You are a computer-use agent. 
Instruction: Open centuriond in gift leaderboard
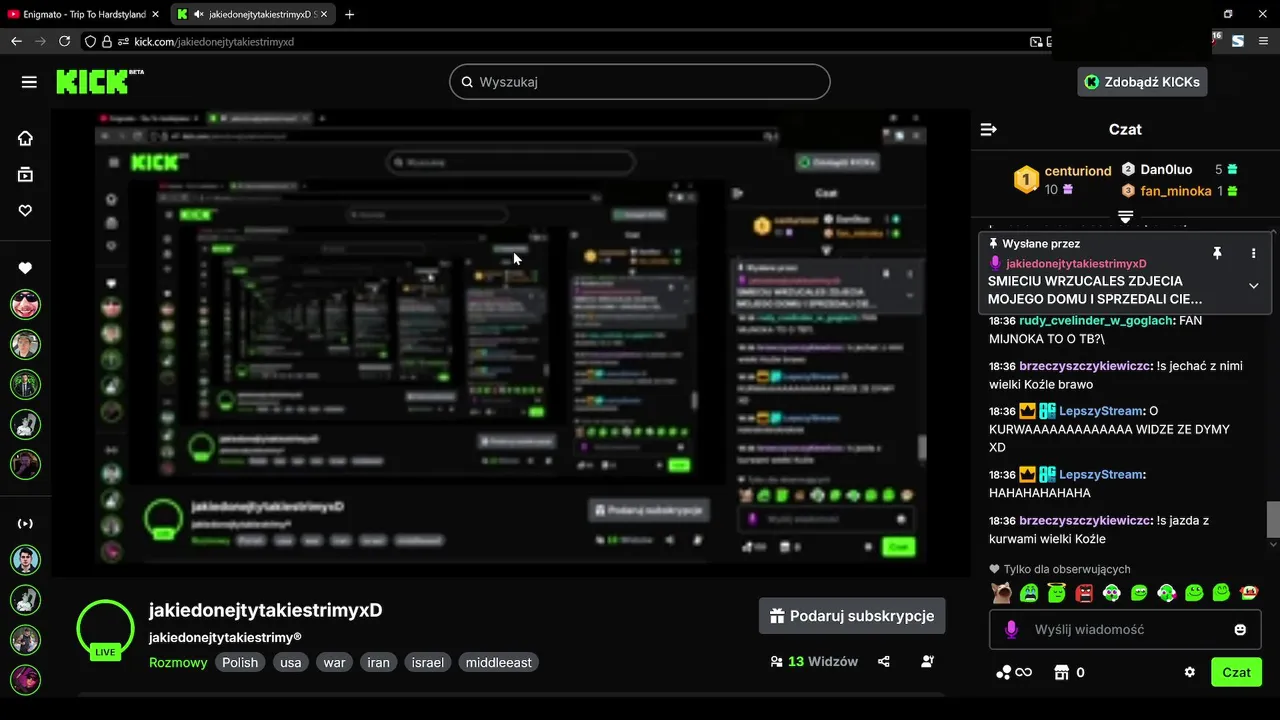pyautogui.click(x=1078, y=171)
